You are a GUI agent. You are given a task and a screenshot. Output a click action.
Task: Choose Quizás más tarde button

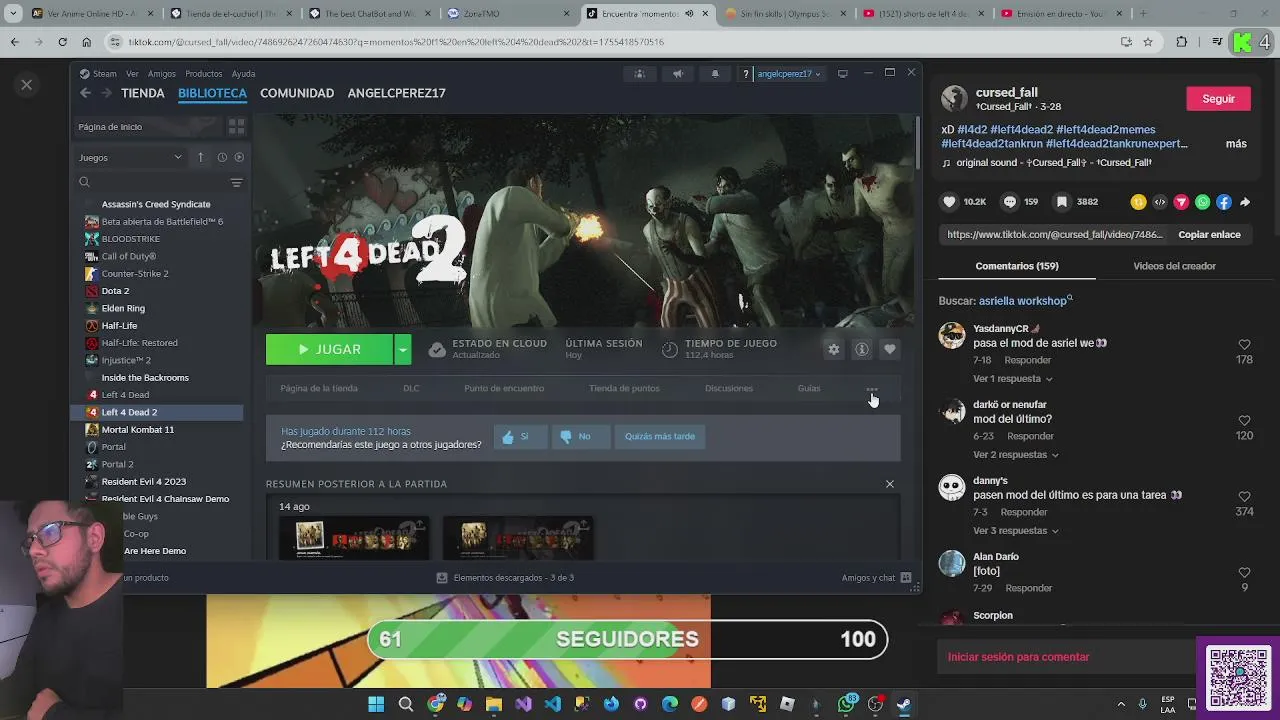click(x=659, y=436)
